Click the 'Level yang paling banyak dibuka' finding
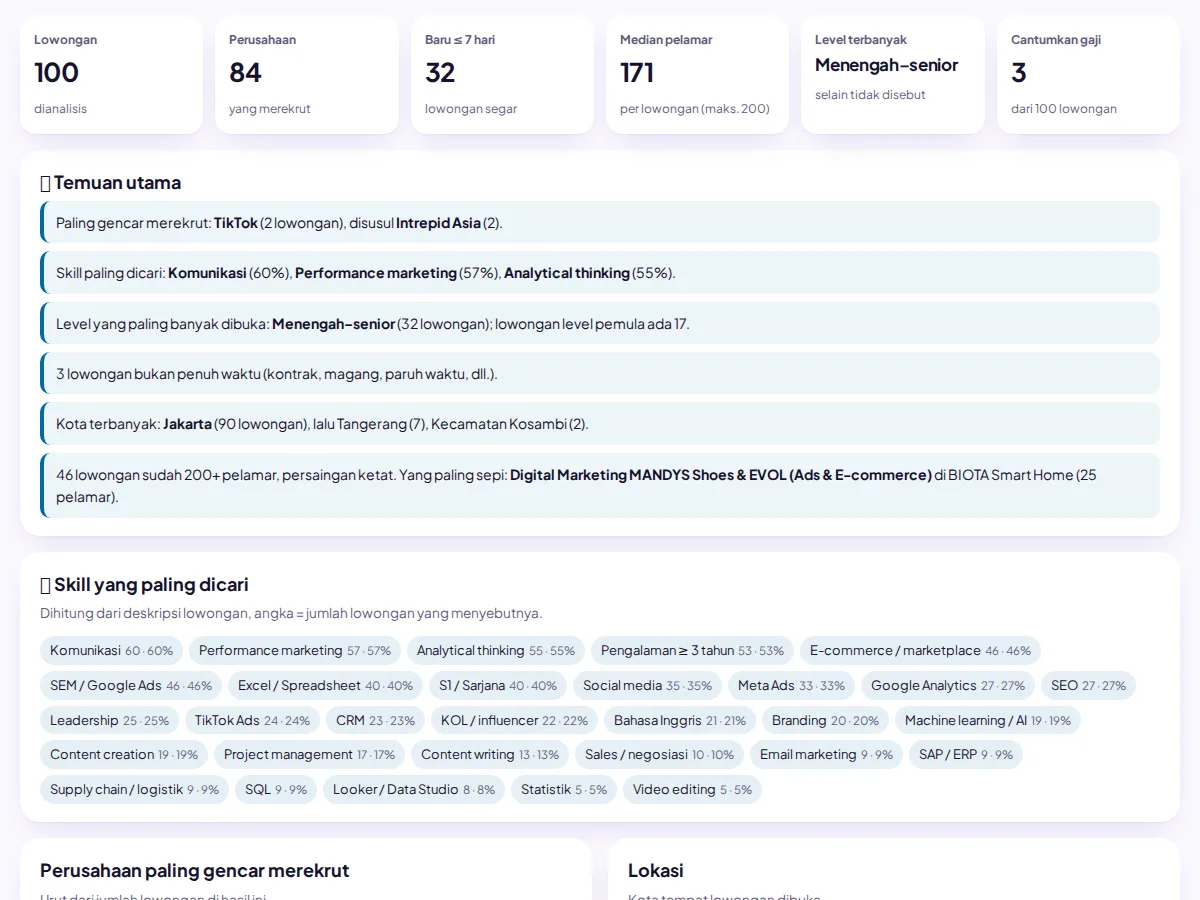This screenshot has width=1200, height=900. (600, 323)
